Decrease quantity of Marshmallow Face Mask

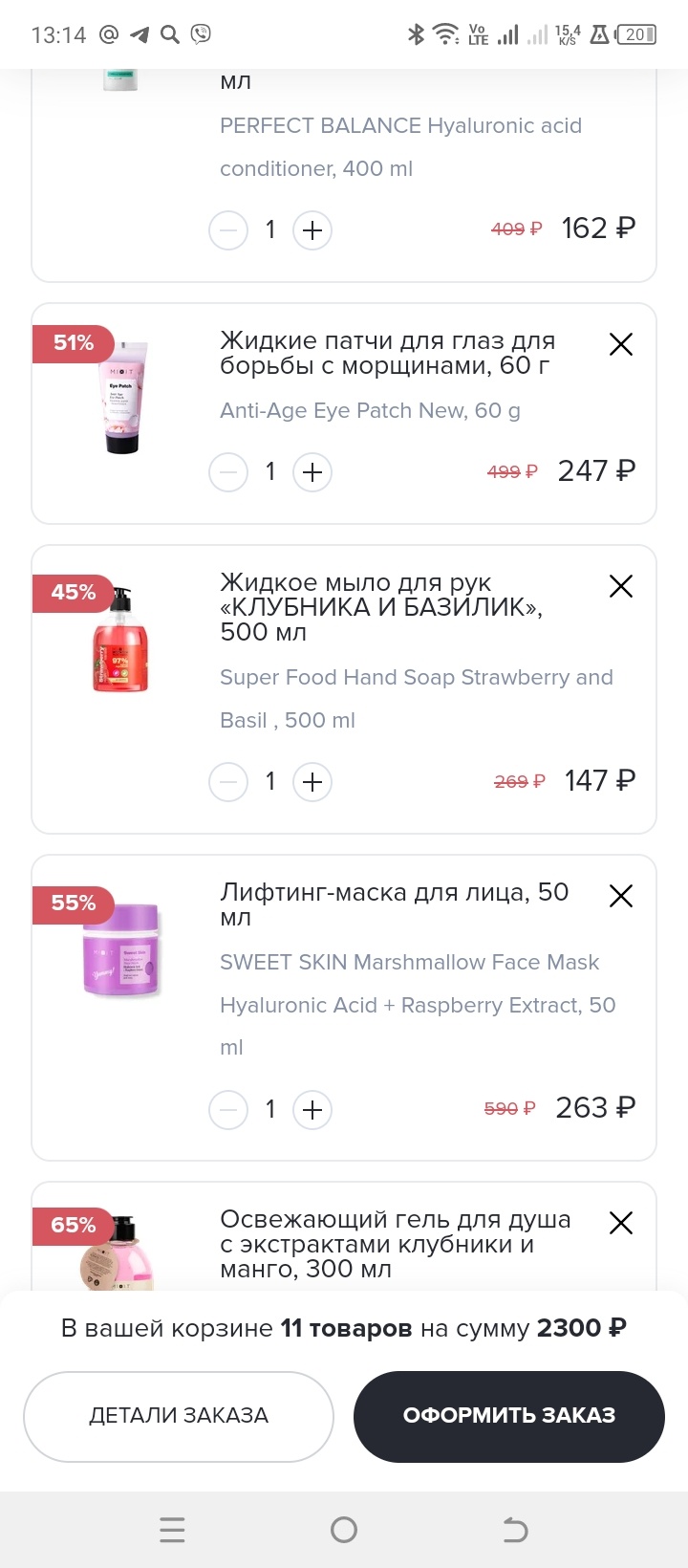(228, 1109)
